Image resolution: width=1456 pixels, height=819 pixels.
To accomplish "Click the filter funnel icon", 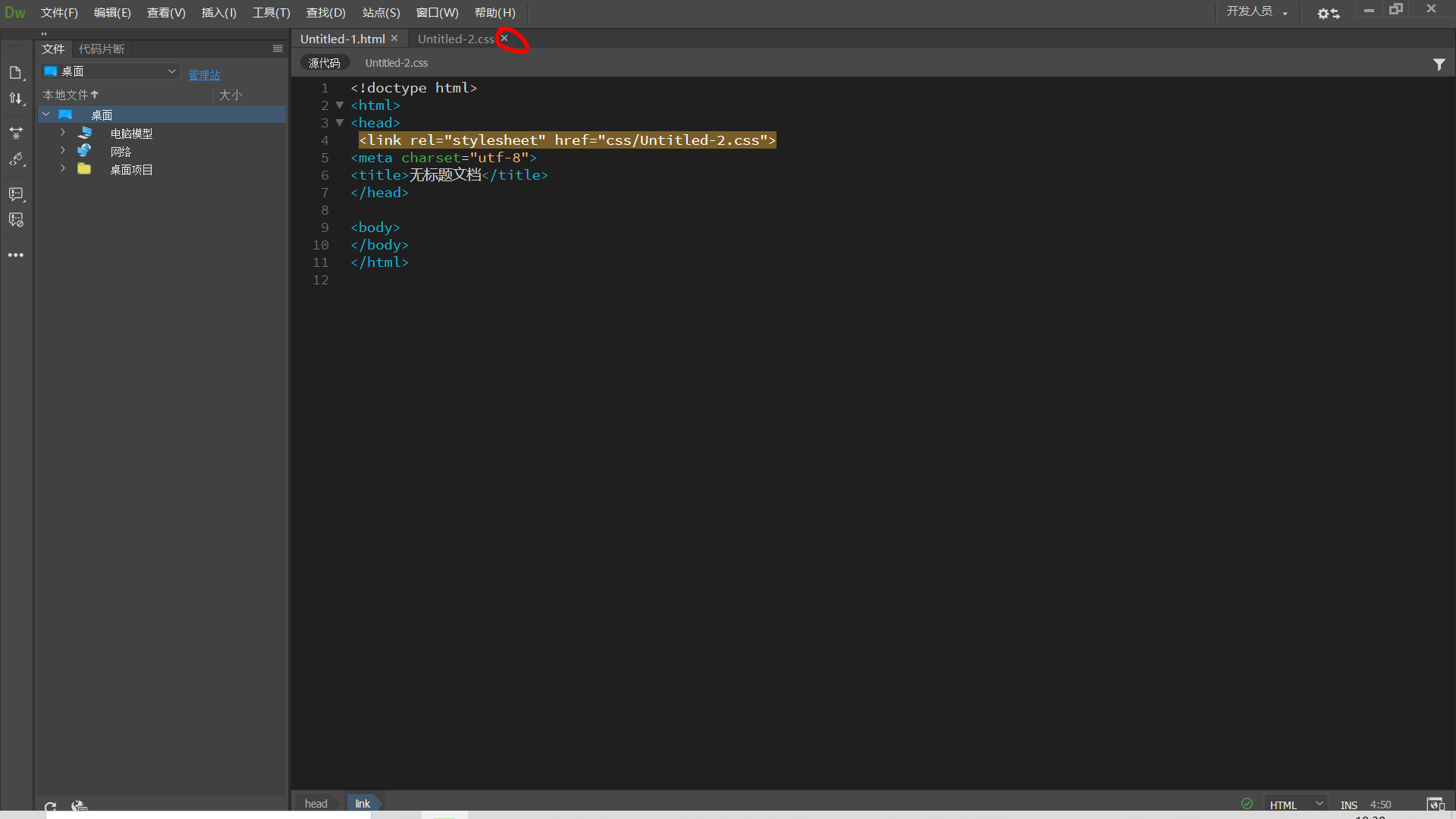I will pyautogui.click(x=1439, y=64).
